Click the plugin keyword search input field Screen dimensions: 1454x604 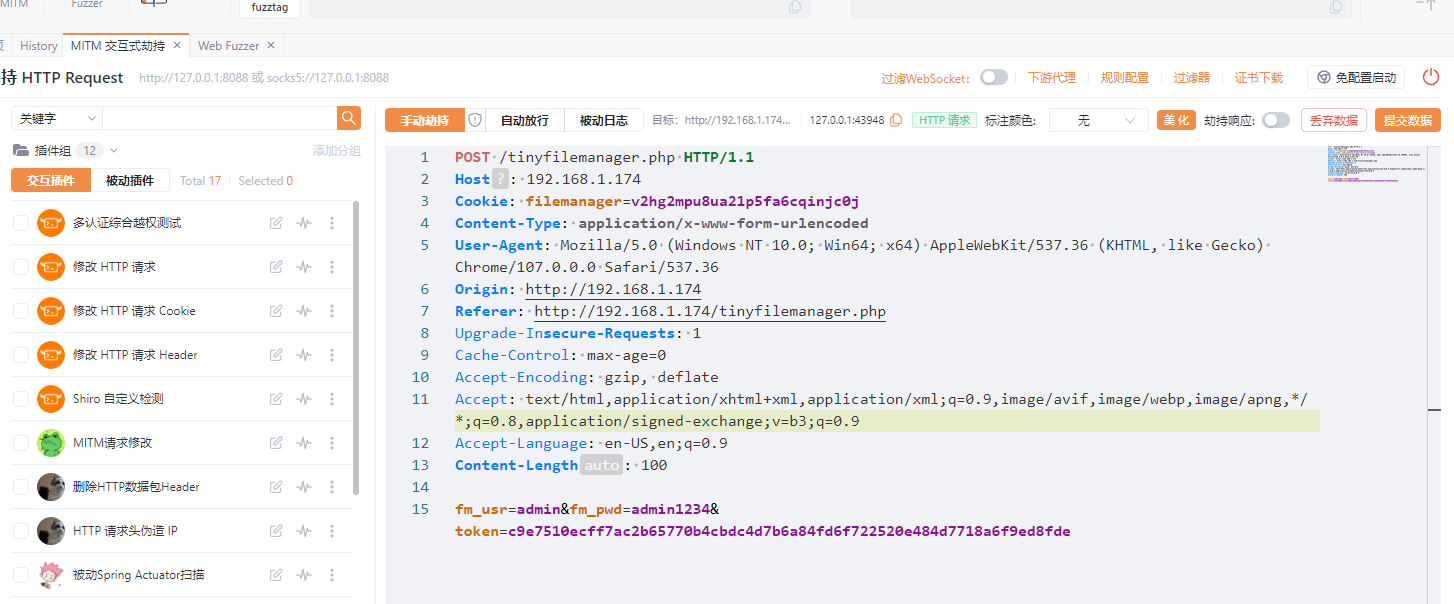[x=218, y=118]
